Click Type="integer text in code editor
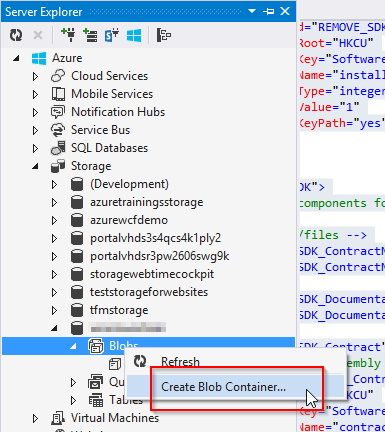 341,91
